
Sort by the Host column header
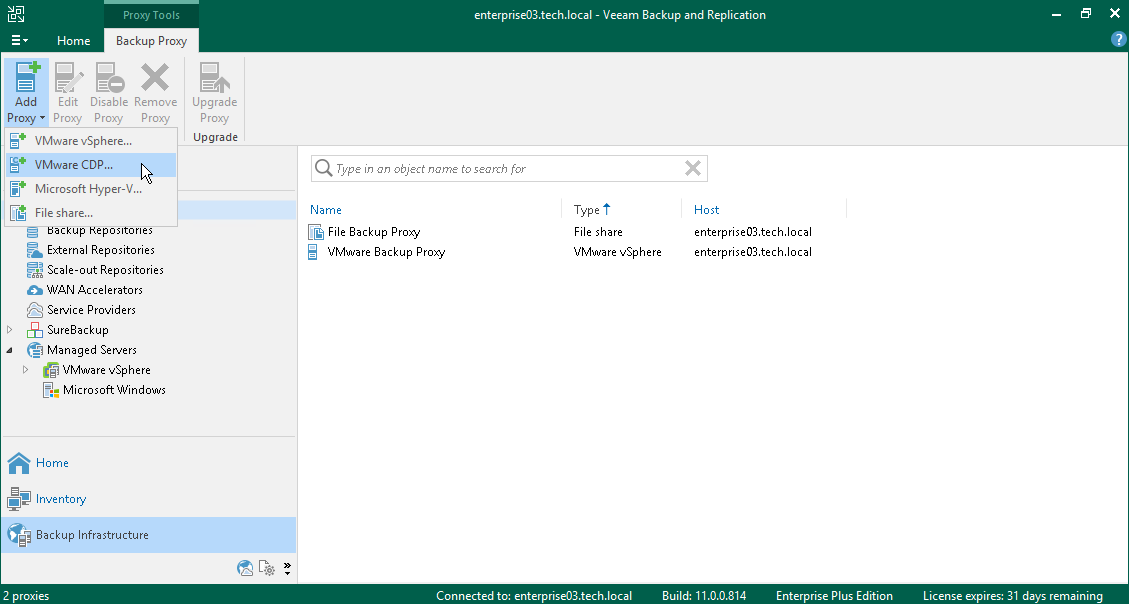(706, 209)
